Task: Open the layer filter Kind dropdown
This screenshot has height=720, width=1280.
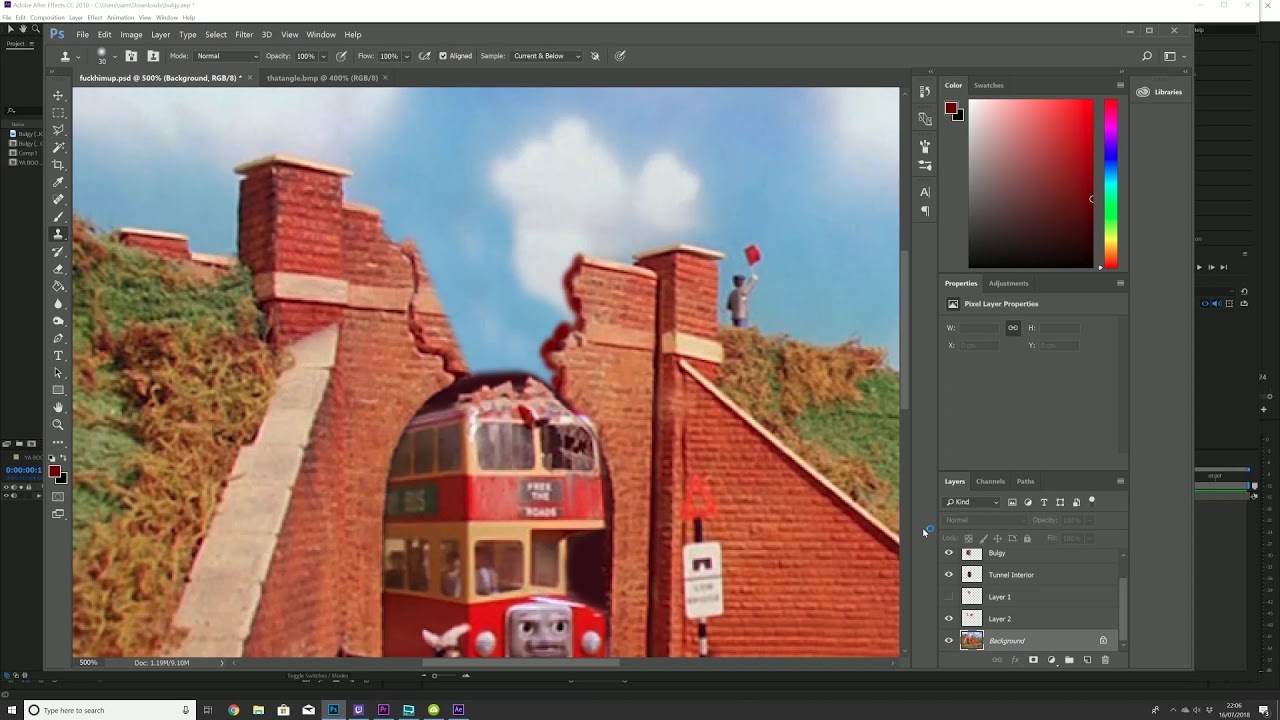Action: pos(972,502)
